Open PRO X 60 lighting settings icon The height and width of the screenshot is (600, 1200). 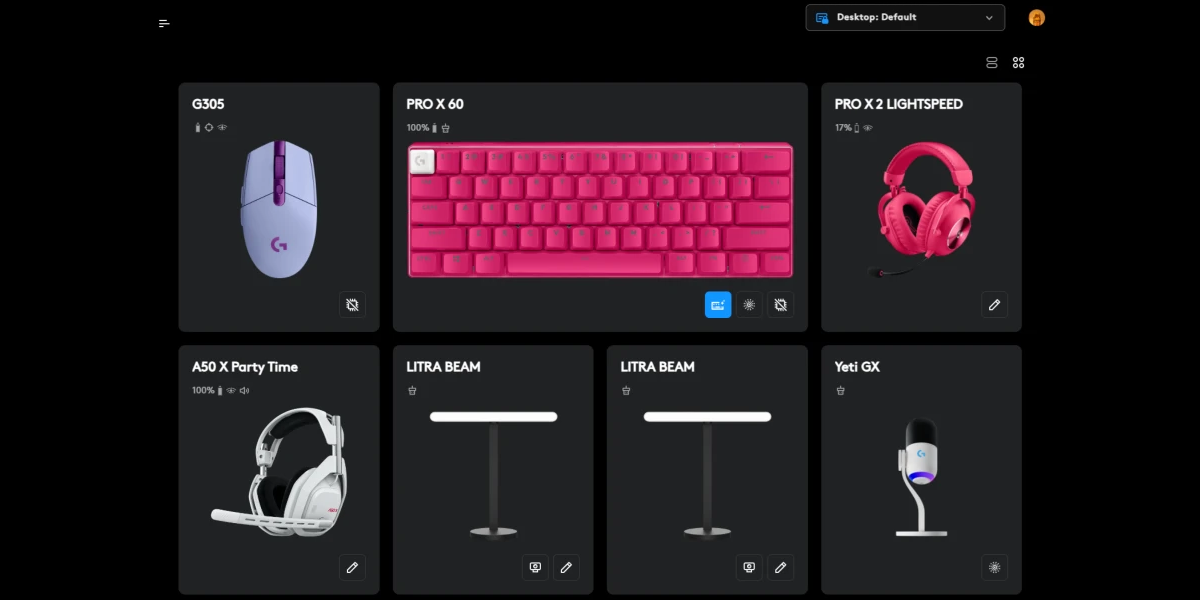point(749,305)
